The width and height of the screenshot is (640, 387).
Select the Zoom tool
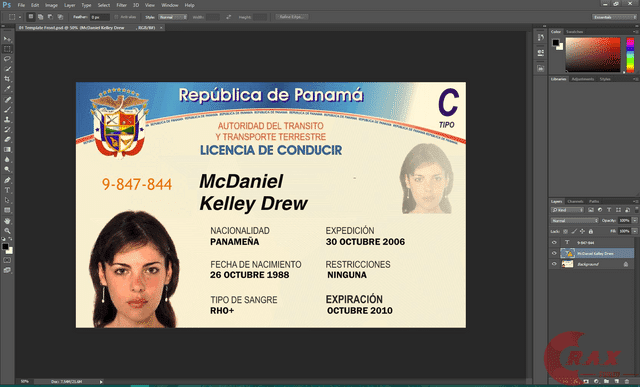point(7,231)
